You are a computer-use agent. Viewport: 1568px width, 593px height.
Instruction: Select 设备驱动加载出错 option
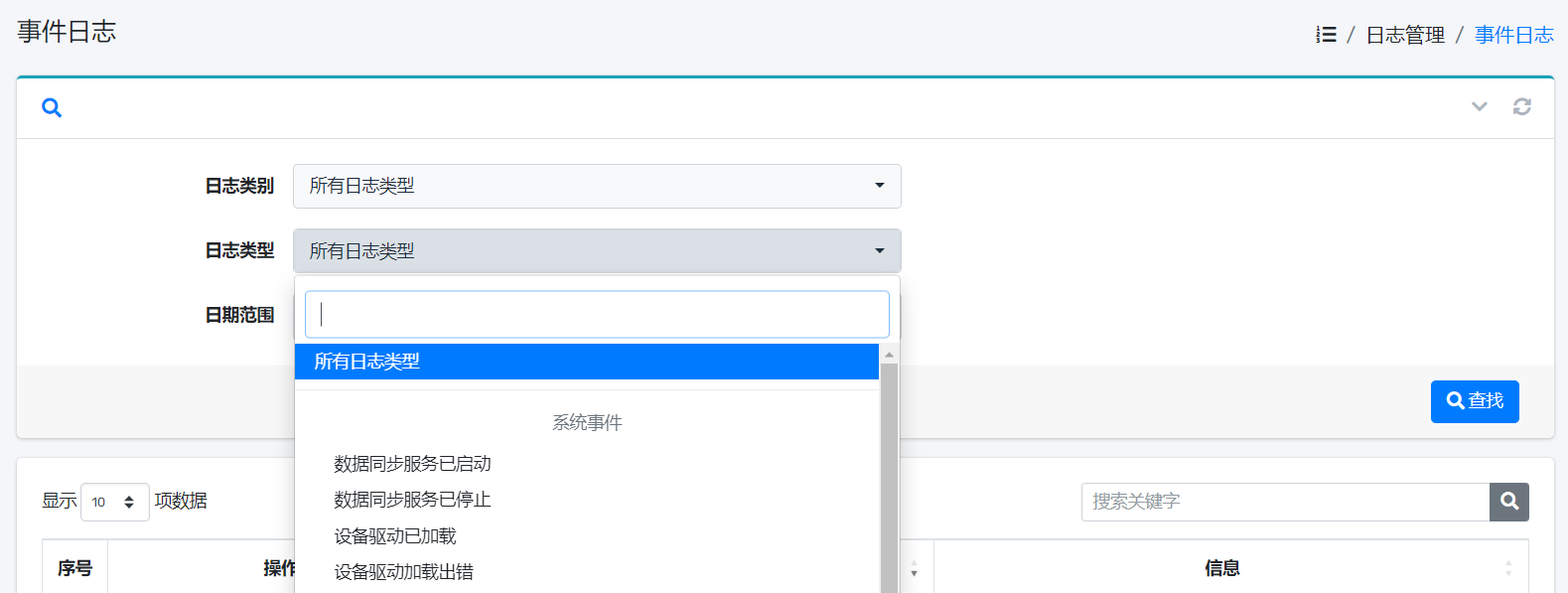click(403, 572)
